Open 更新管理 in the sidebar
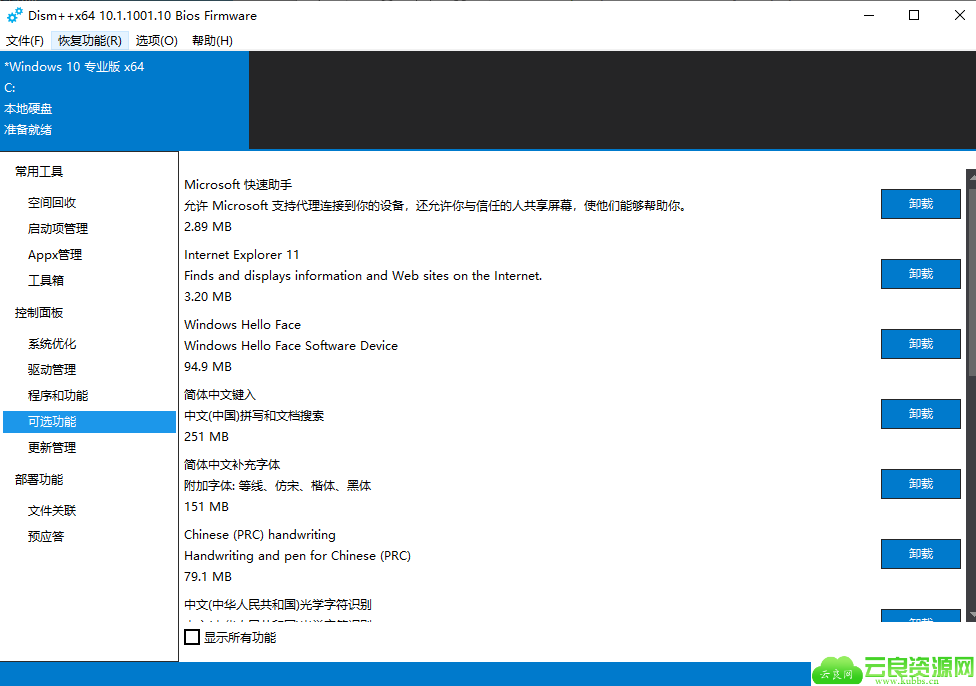 point(52,448)
